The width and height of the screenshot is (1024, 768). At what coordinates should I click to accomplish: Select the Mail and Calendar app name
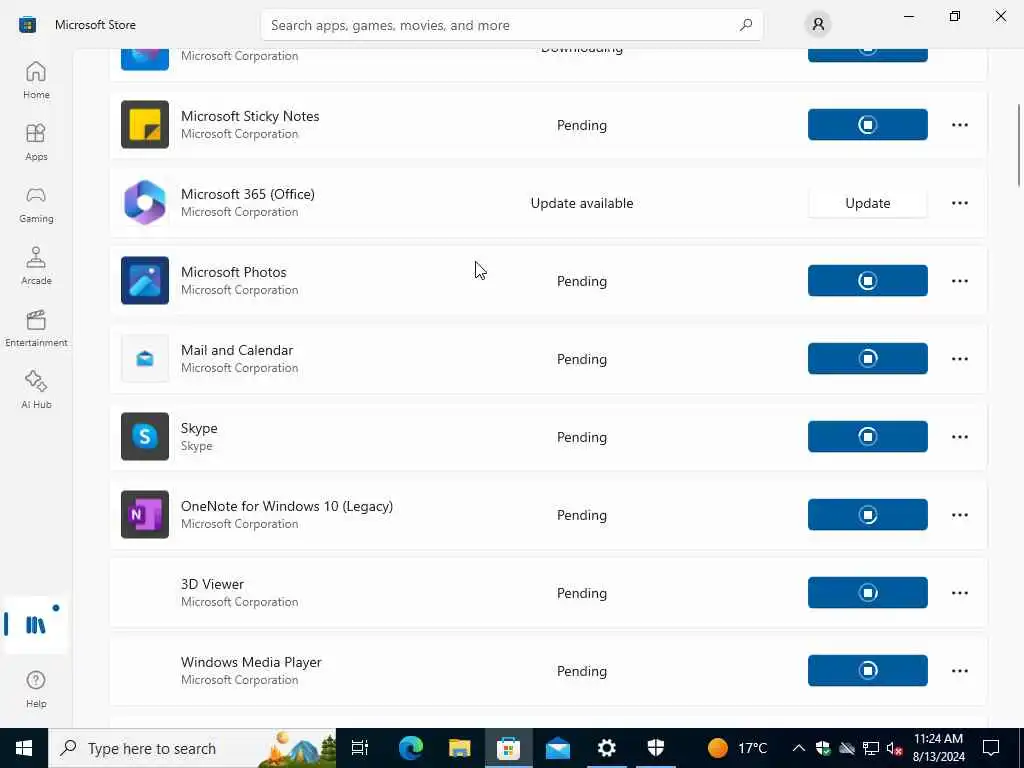tap(237, 350)
